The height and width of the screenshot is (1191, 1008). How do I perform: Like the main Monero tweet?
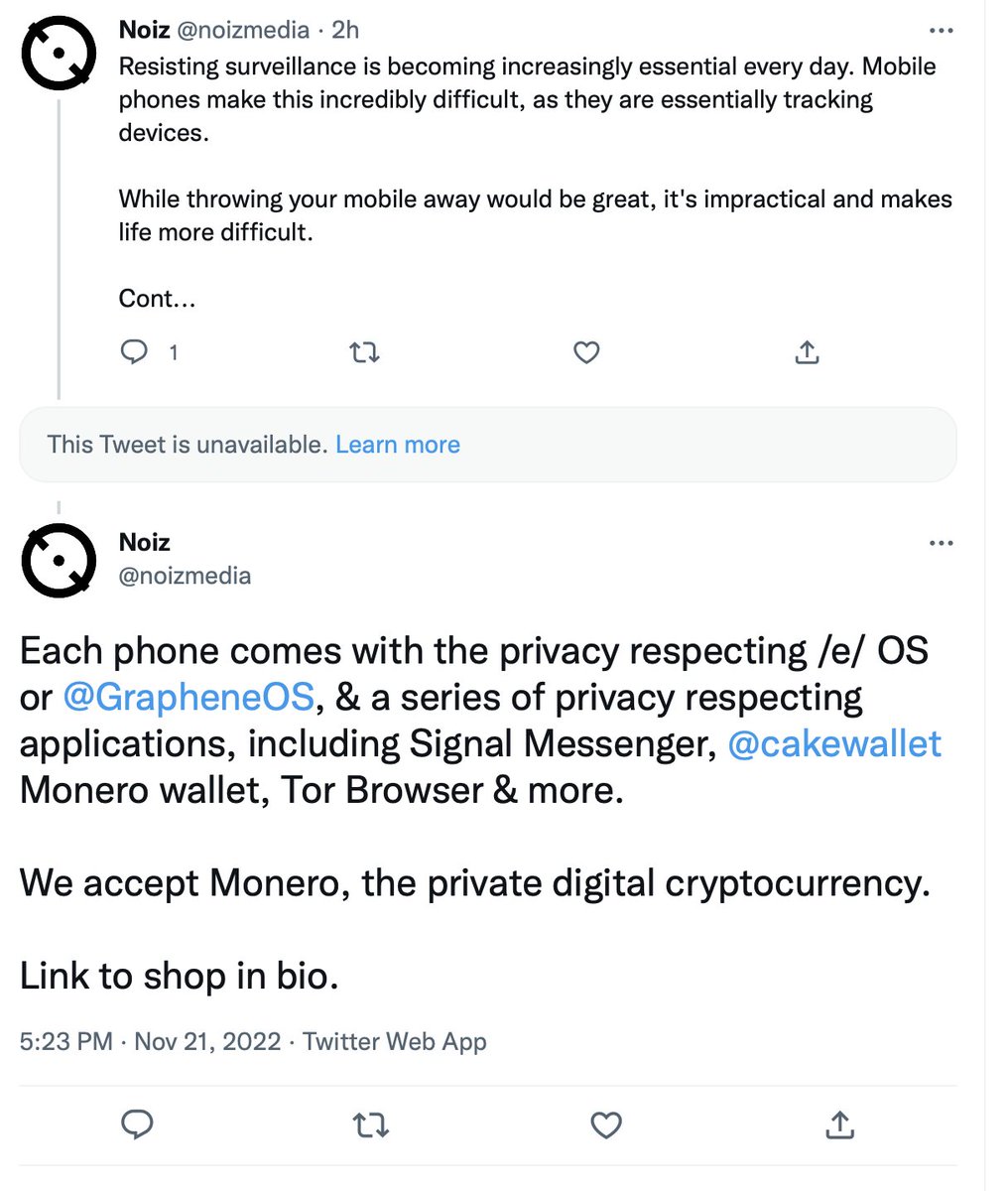tap(606, 1125)
